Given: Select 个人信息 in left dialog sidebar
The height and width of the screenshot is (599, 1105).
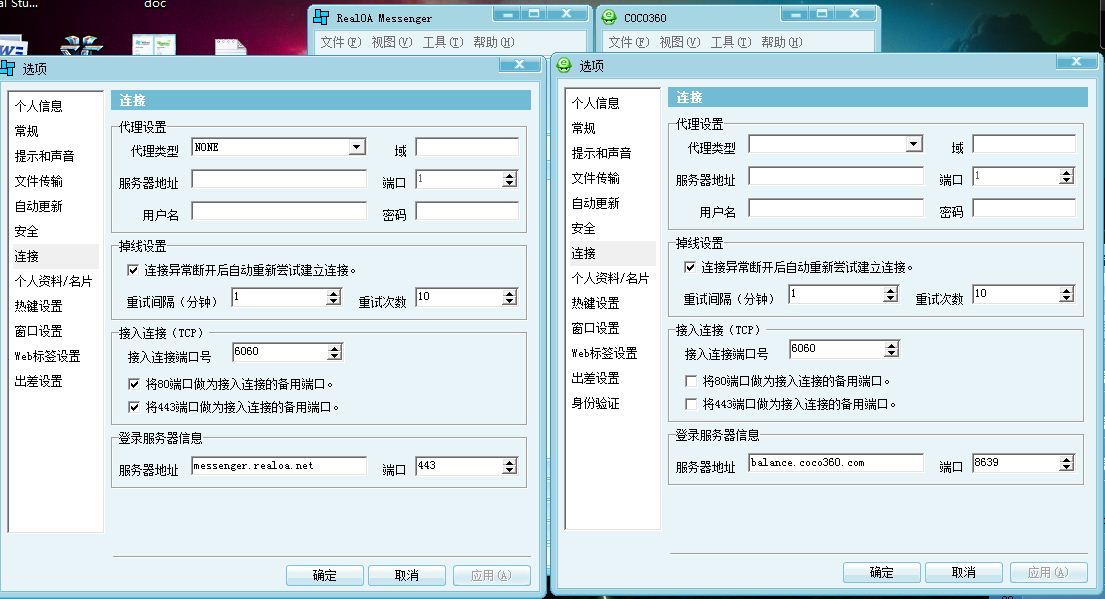Looking at the screenshot, I should pos(39,106).
